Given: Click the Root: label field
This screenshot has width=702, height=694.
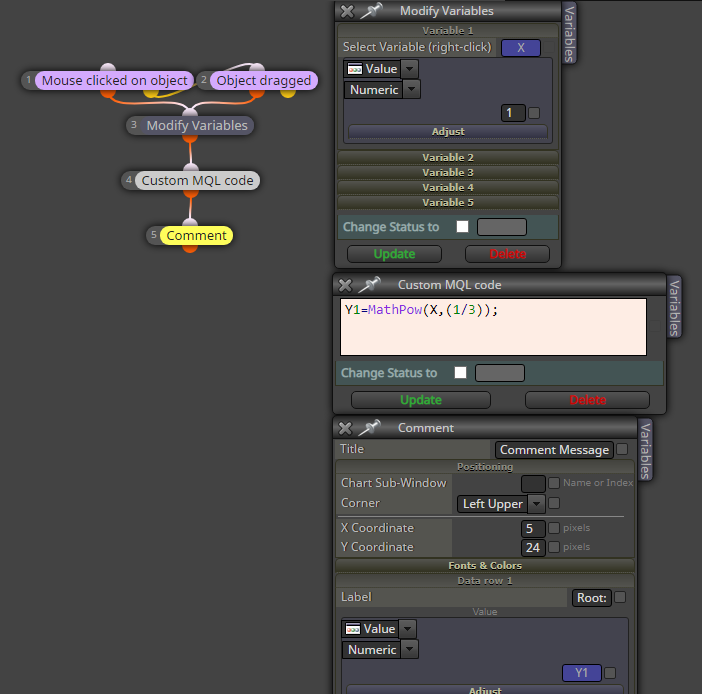Looking at the screenshot, I should (591, 598).
